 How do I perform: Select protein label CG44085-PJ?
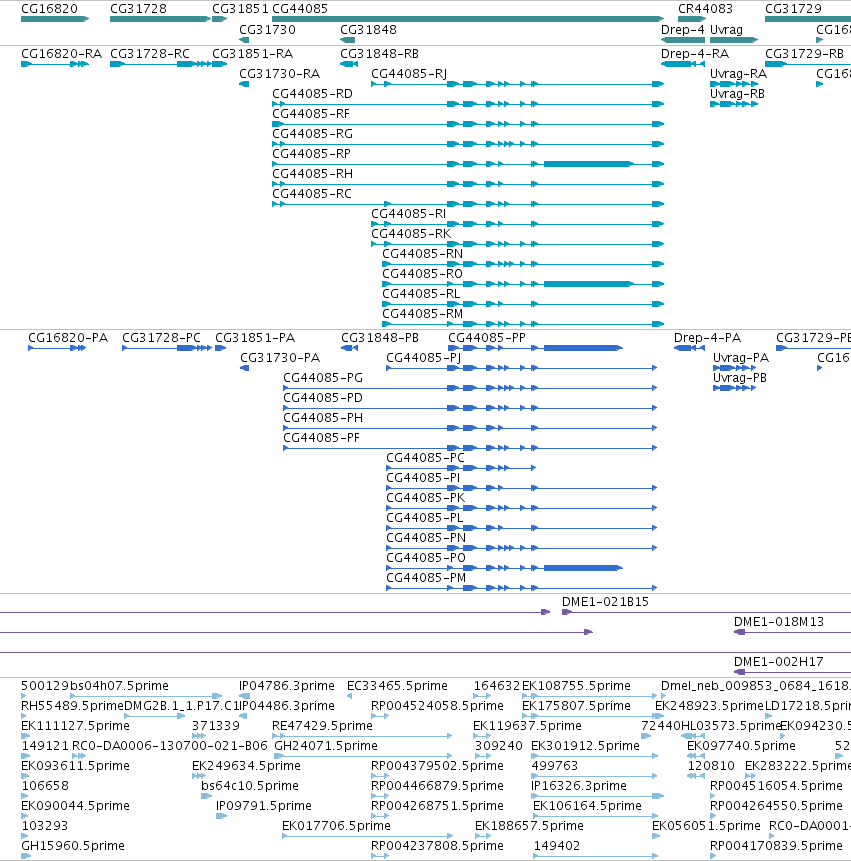tap(423, 358)
